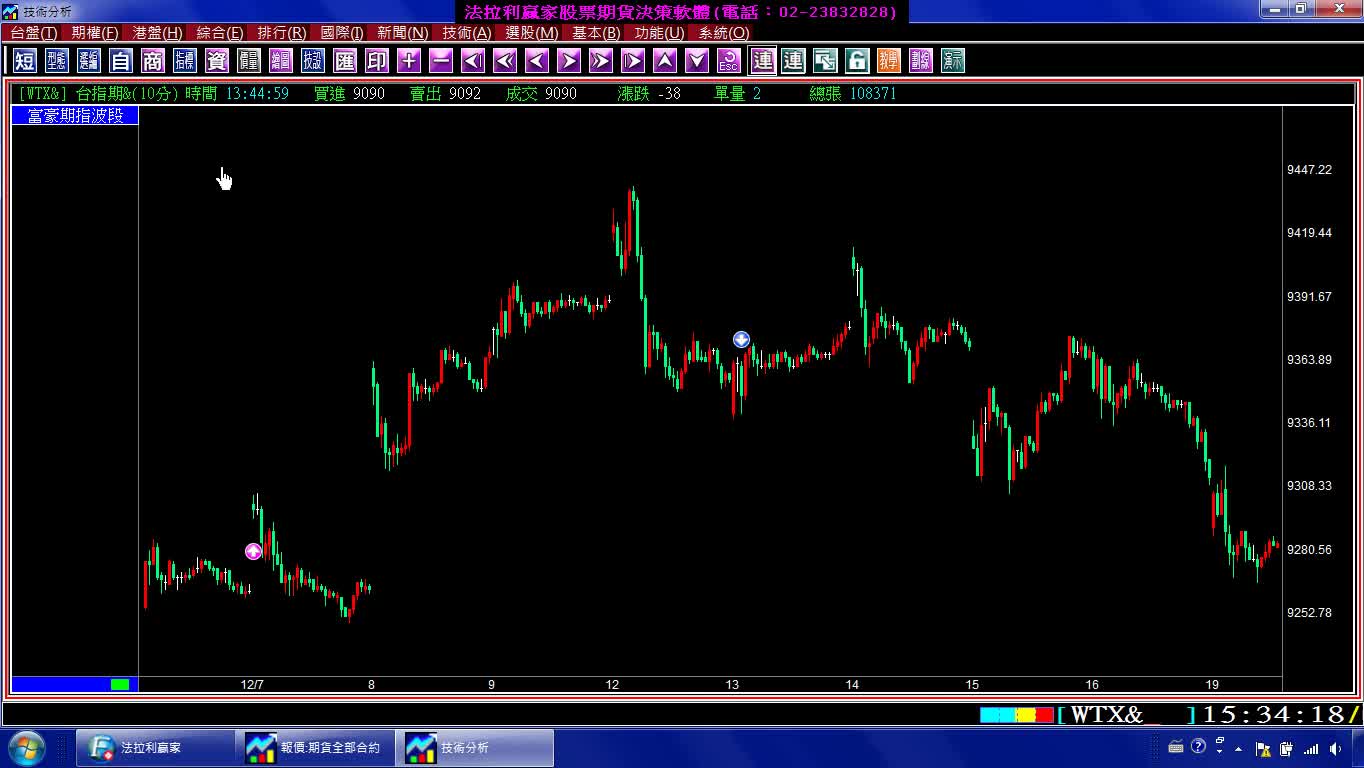Open the 指標 indicator icon
This screenshot has height=768, width=1364.
pyautogui.click(x=185, y=61)
